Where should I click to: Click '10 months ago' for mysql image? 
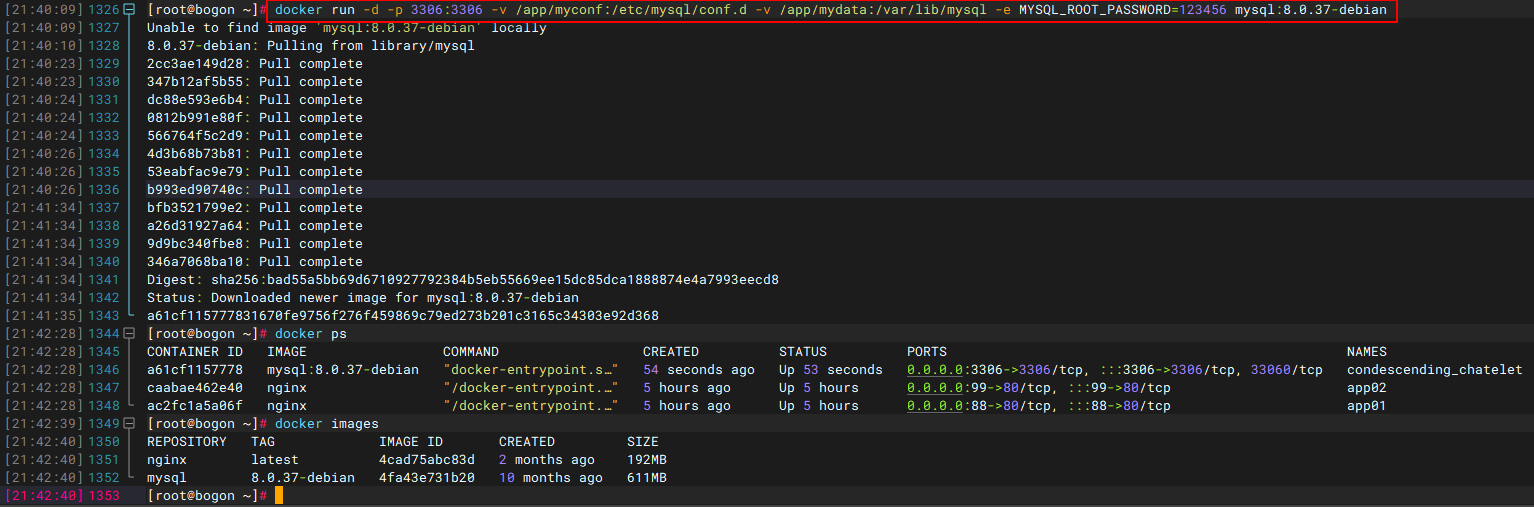(x=551, y=478)
